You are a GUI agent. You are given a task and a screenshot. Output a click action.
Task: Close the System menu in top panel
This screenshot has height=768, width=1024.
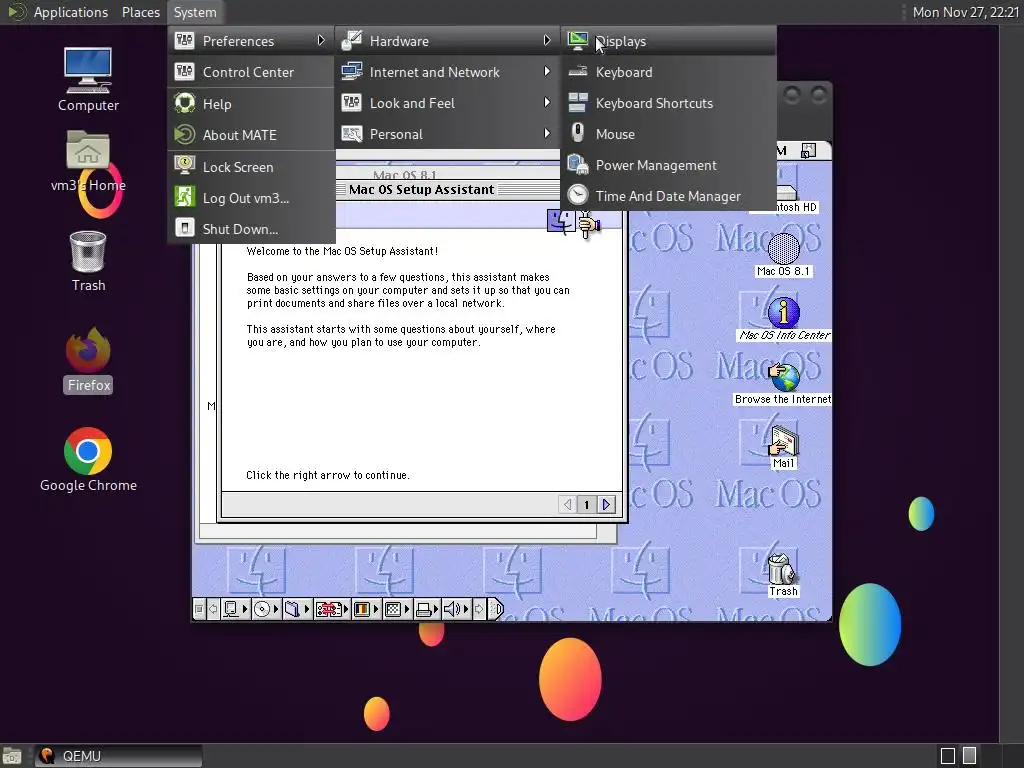195,12
